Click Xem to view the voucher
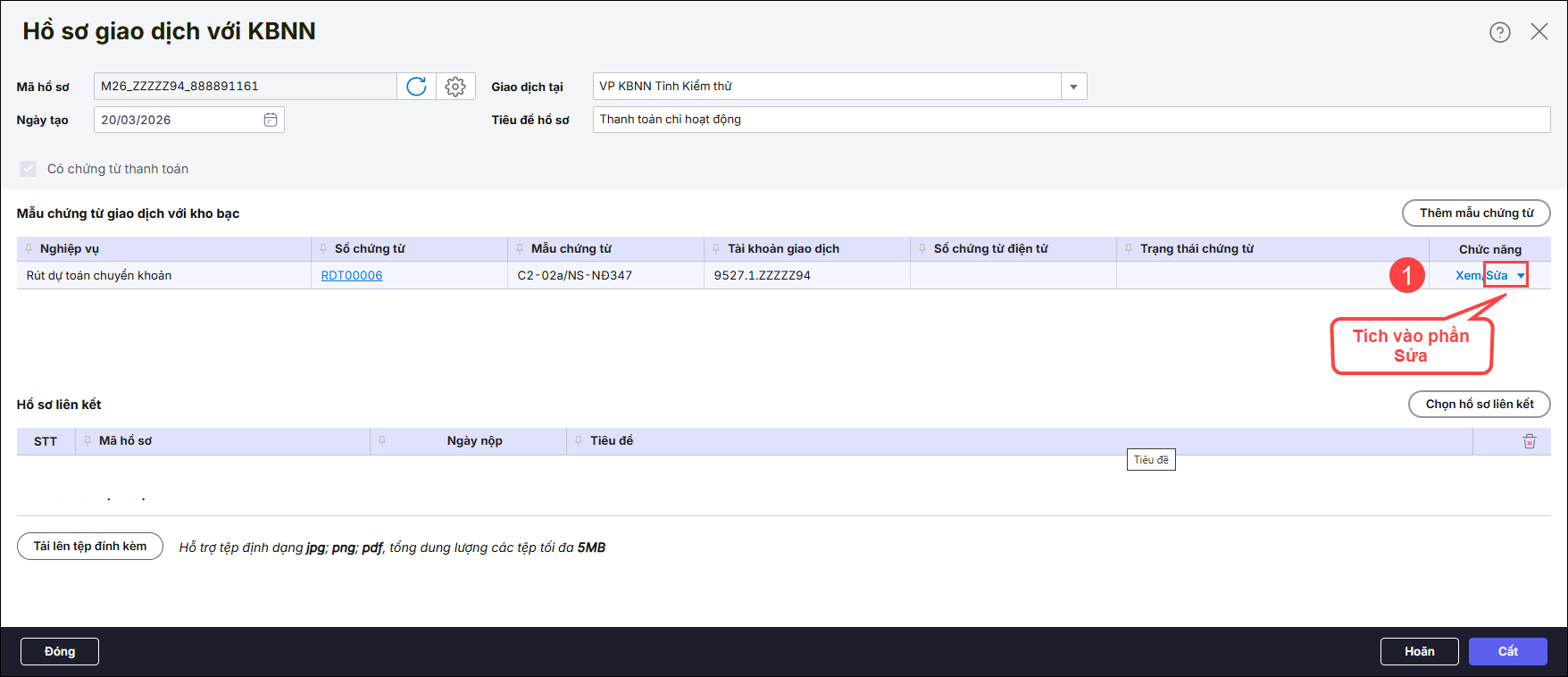 pos(1467,276)
